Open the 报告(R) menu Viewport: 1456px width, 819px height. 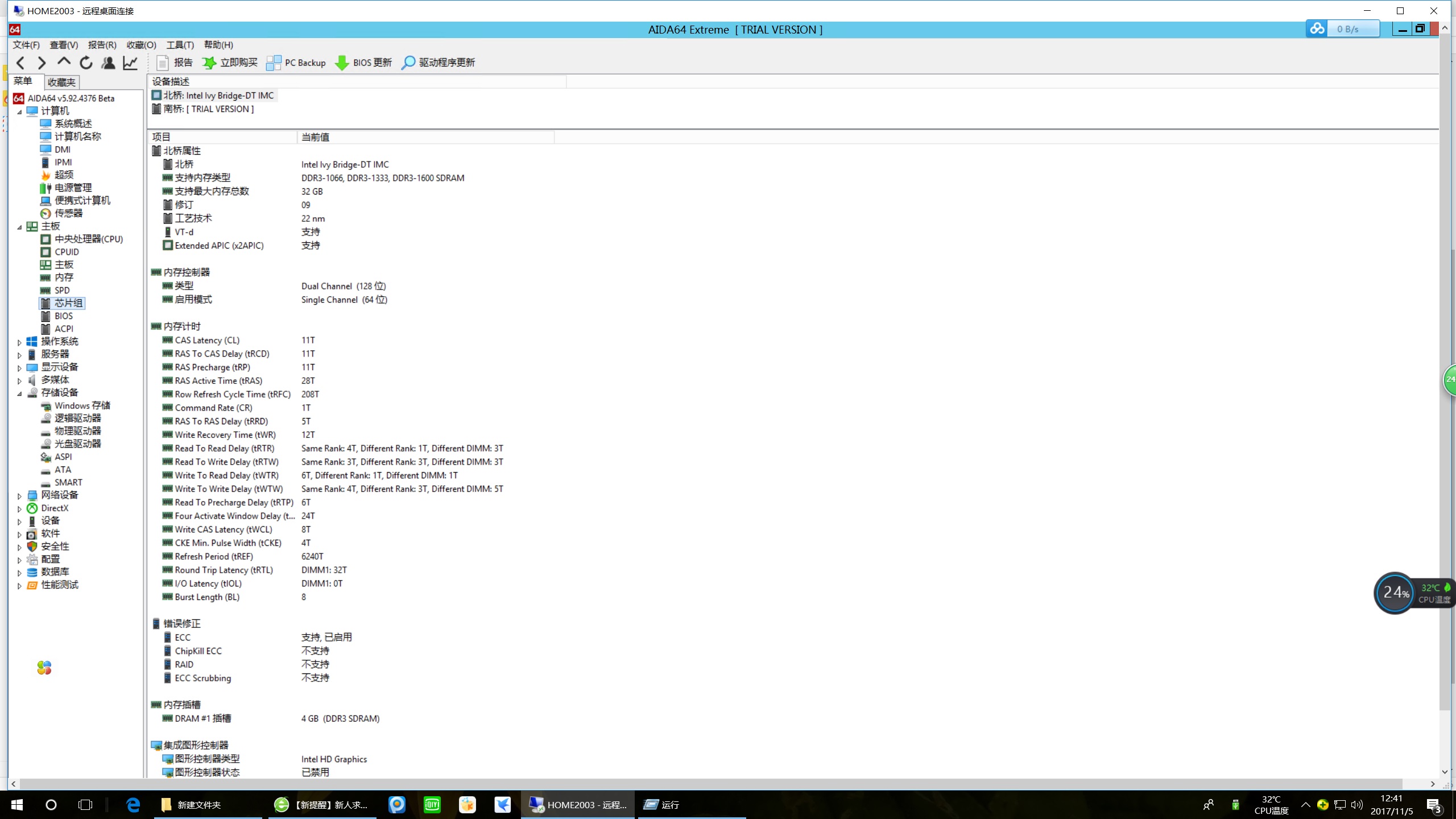pyautogui.click(x=102, y=45)
